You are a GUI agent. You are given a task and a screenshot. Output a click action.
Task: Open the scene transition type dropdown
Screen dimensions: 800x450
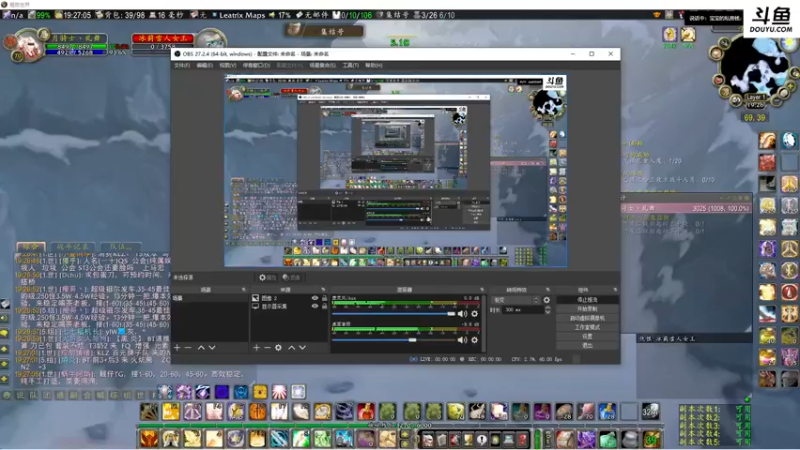515,300
